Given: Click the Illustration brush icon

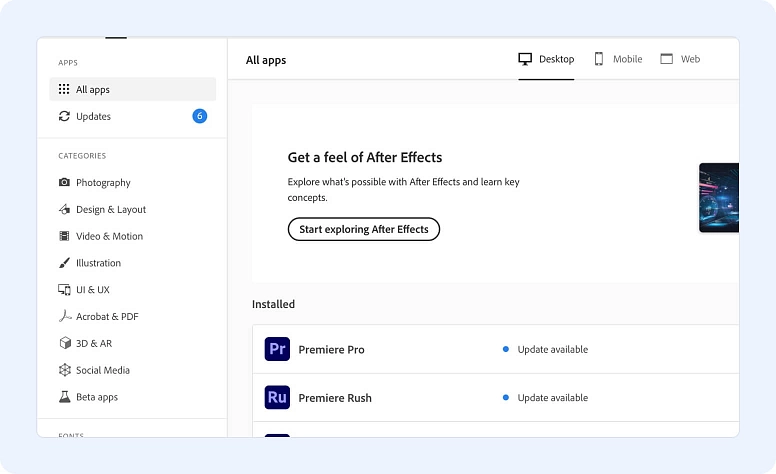Looking at the screenshot, I should click(64, 263).
